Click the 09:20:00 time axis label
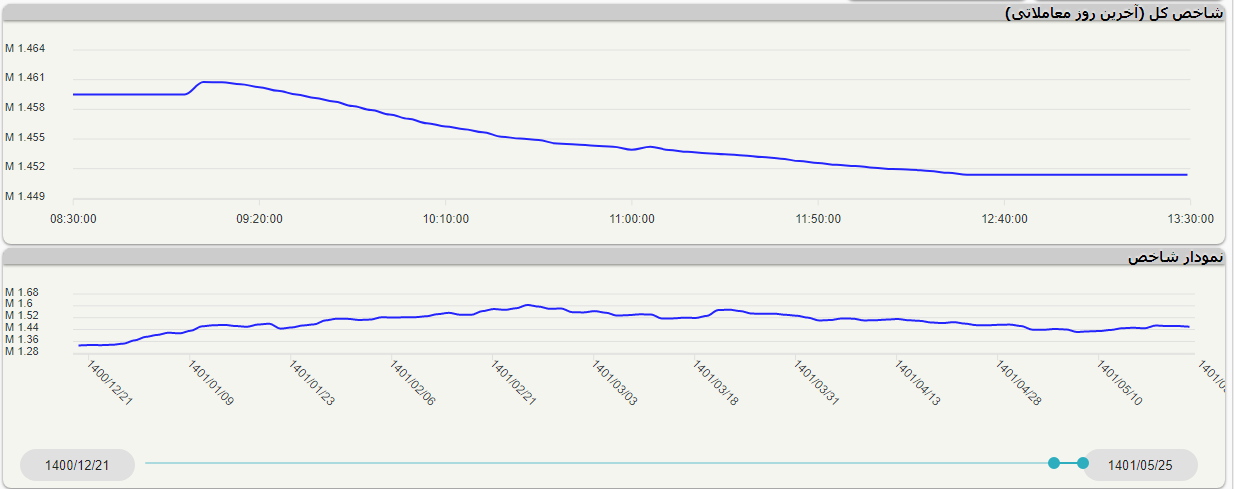 point(259,218)
